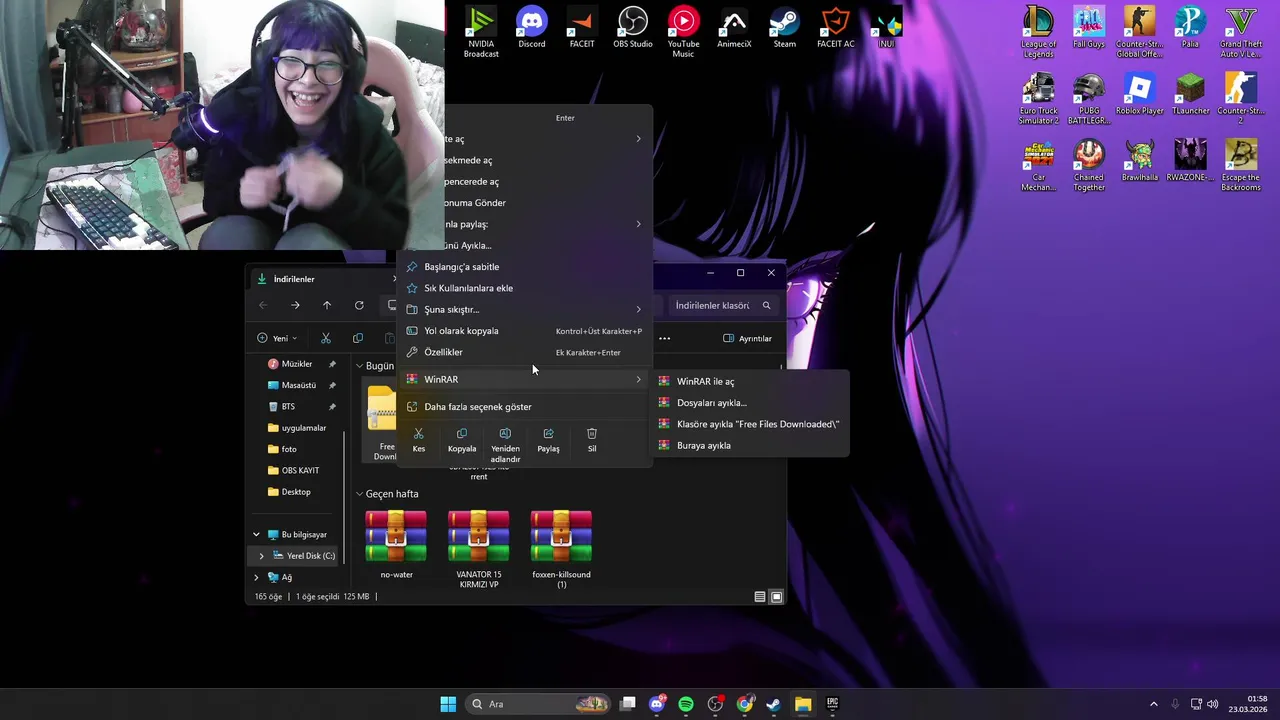
Task: Click the Sil (delete) icon in context menu
Action: [592, 440]
